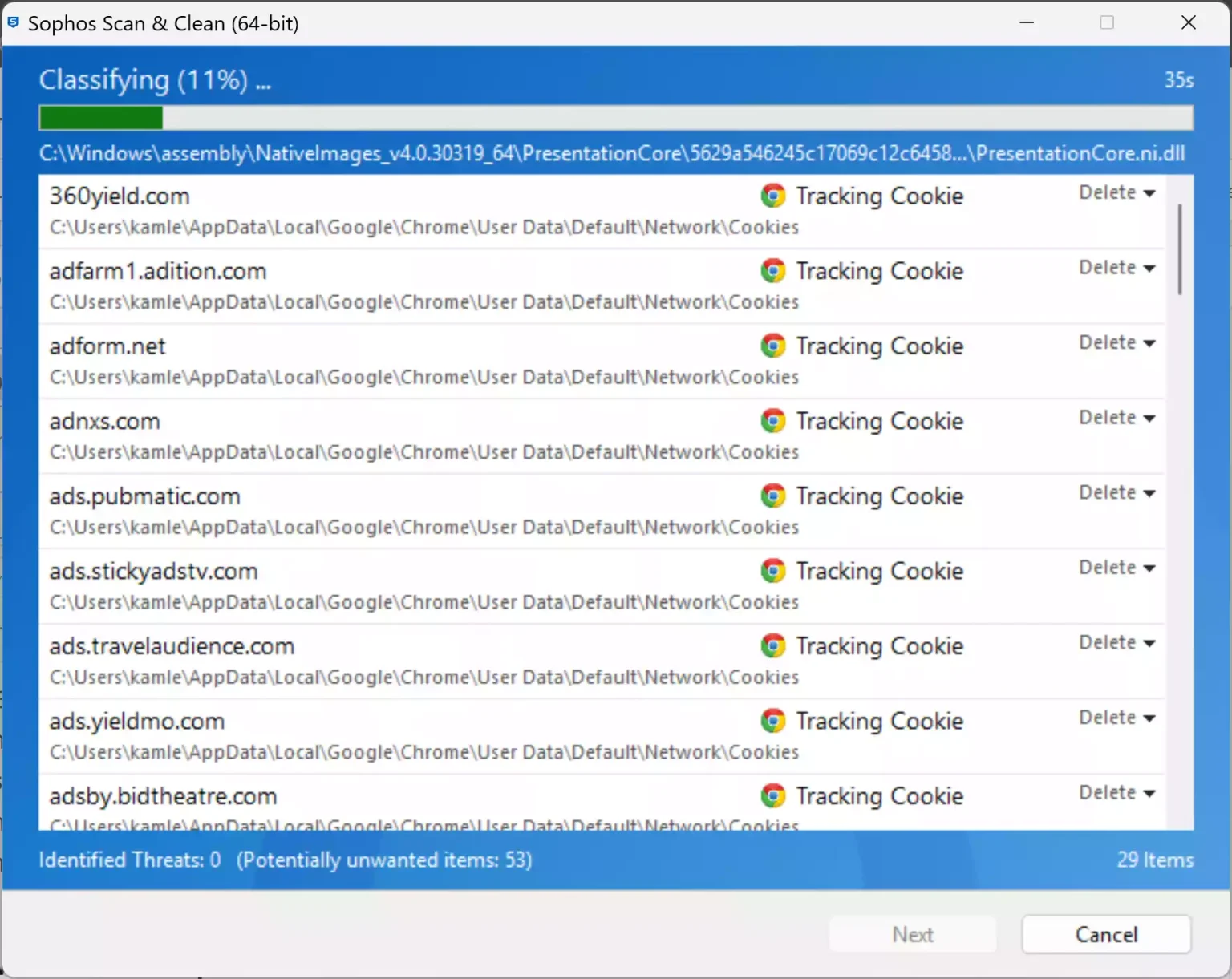Image resolution: width=1232 pixels, height=979 pixels.
Task: Click the Chrome icon in ads.travelaudience.com row
Action: [772, 646]
